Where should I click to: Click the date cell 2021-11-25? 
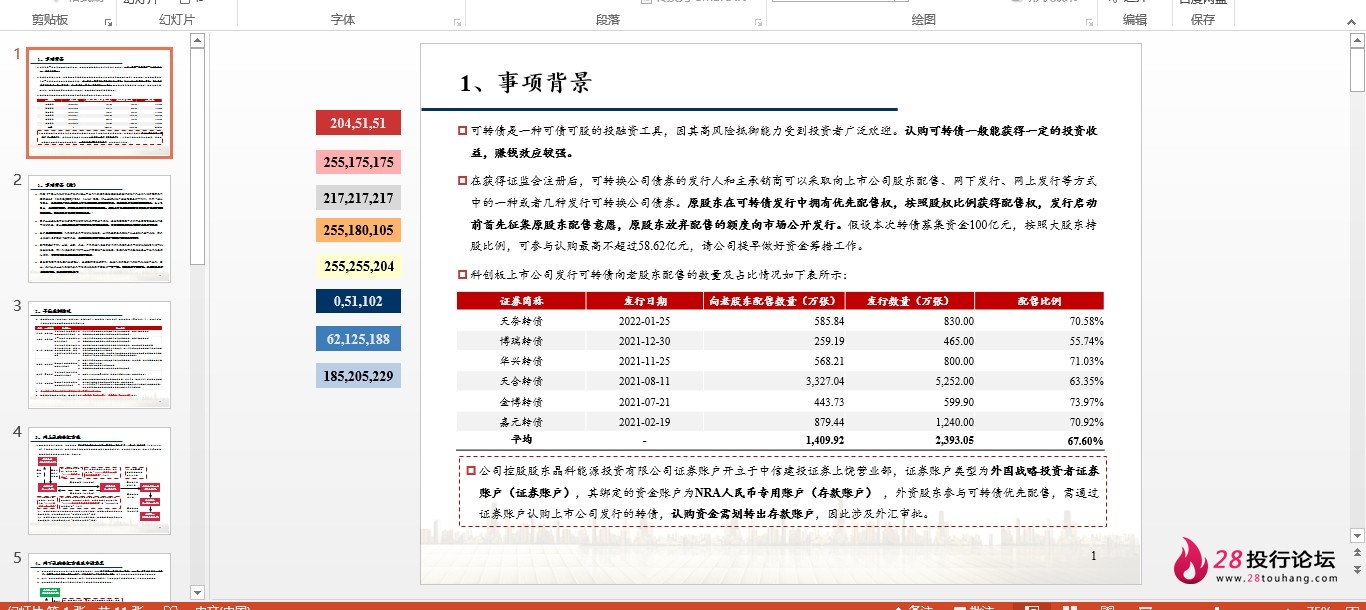pyautogui.click(x=645, y=361)
